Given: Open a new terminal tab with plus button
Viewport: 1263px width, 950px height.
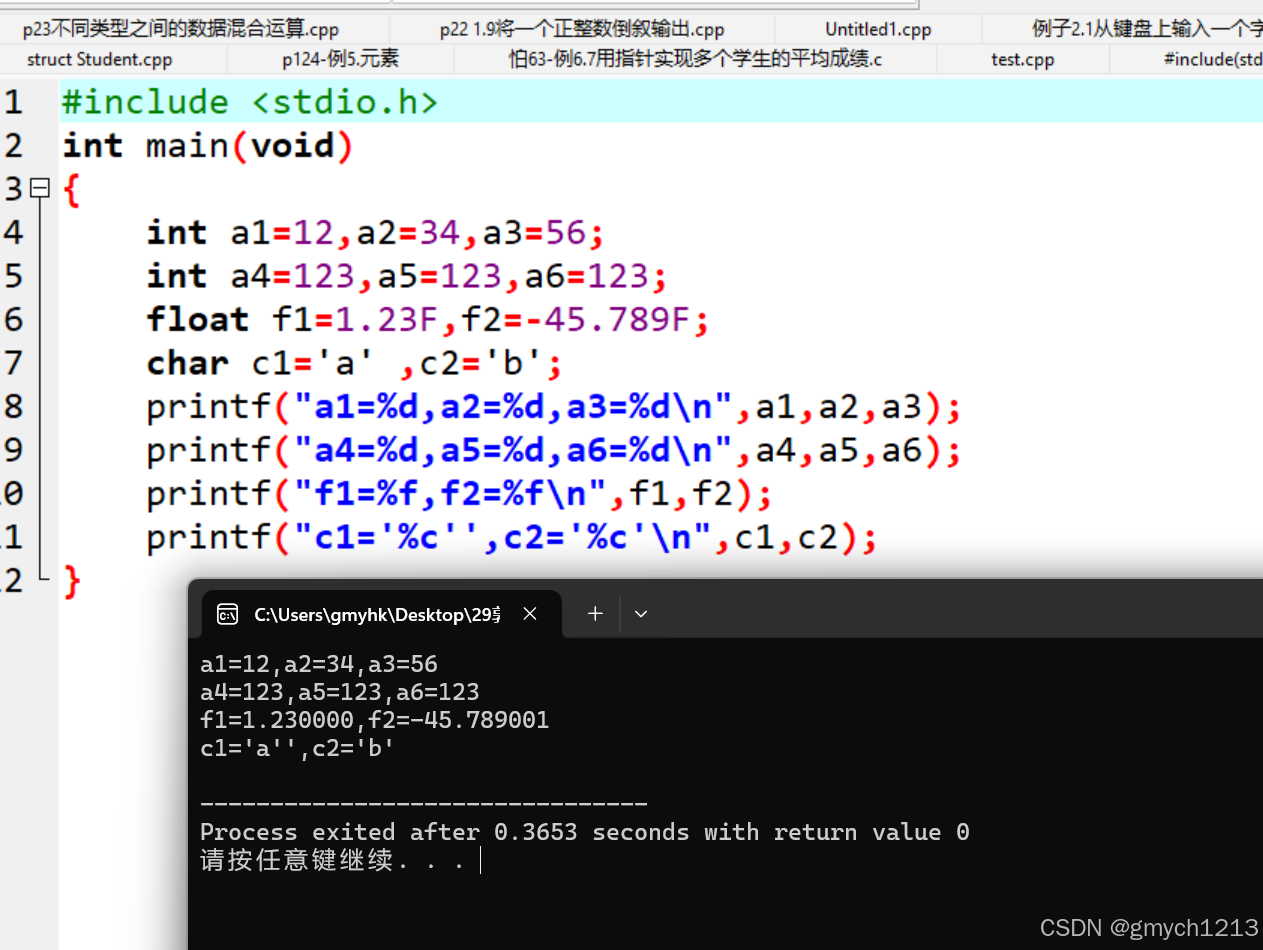Looking at the screenshot, I should pos(595,614).
